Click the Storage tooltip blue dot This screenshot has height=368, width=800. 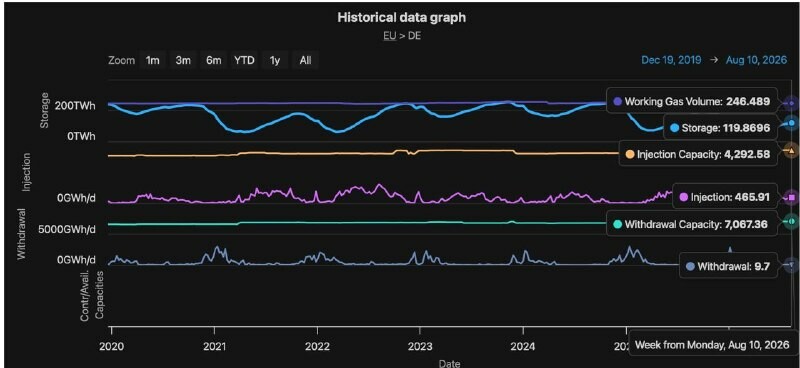[674, 128]
